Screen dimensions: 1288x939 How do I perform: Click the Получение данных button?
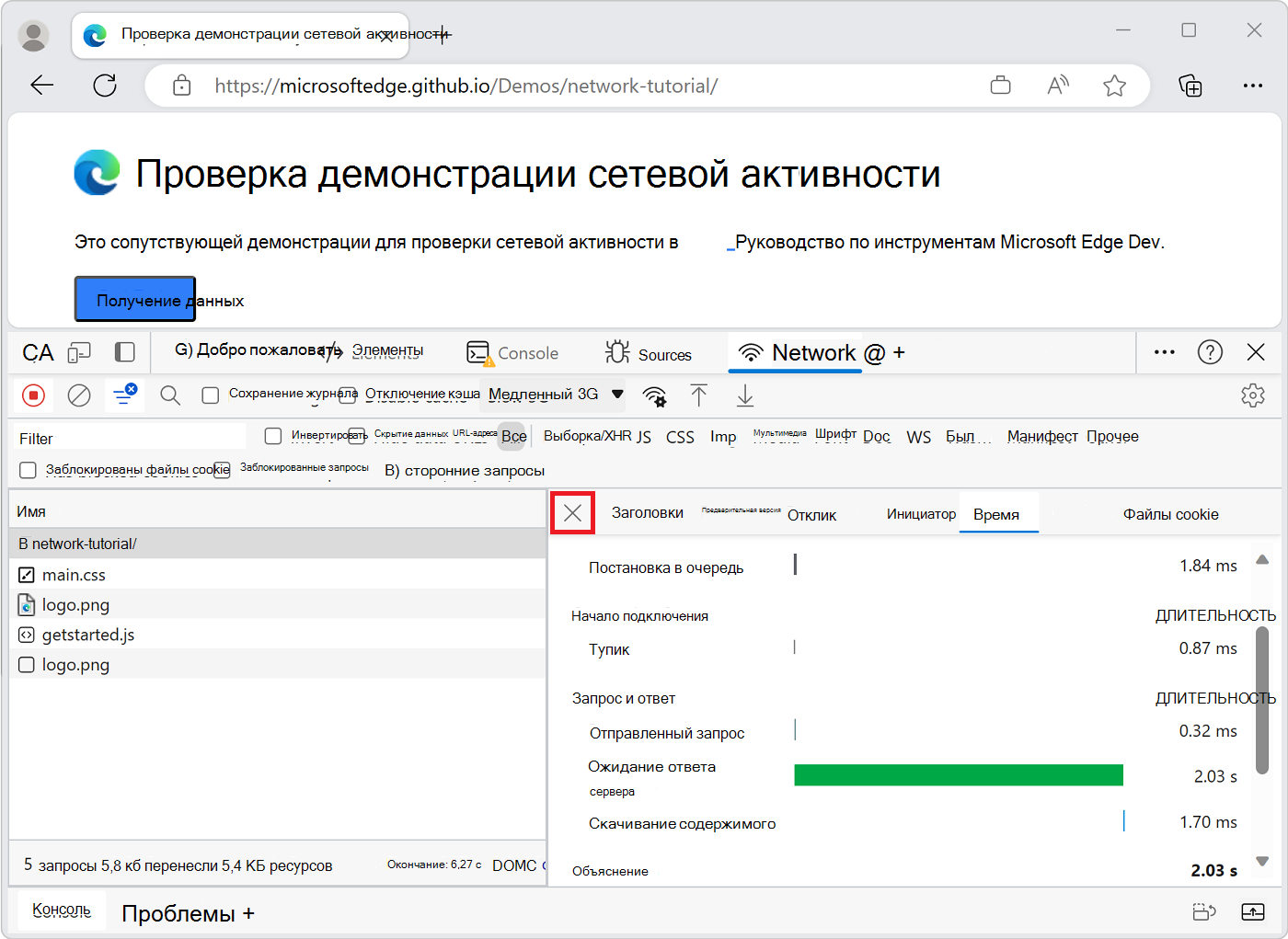[x=134, y=299]
